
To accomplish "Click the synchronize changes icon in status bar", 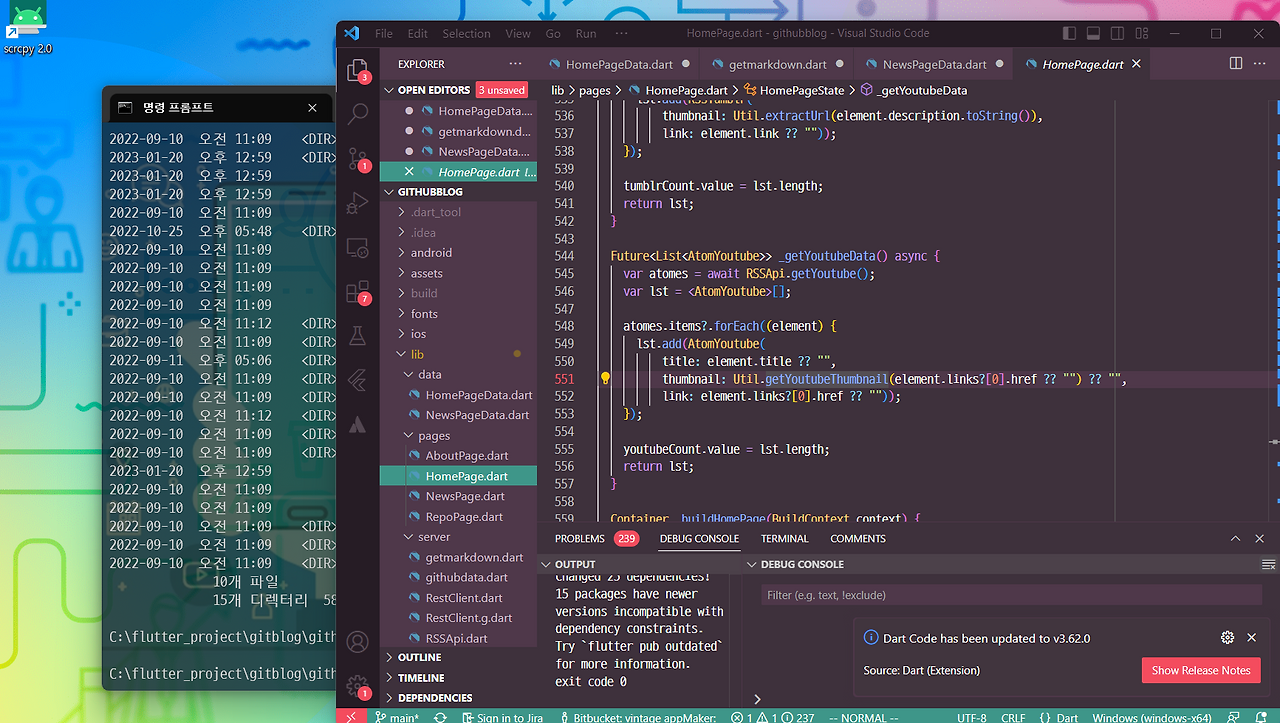I will [440, 717].
